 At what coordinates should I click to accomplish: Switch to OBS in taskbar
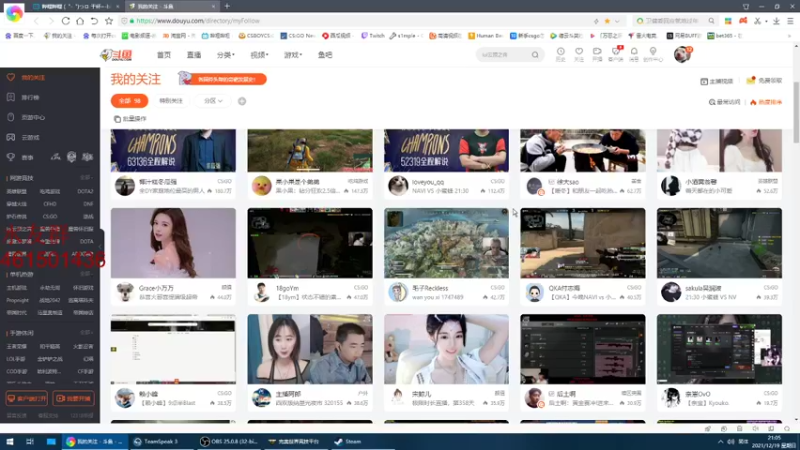(x=229, y=441)
